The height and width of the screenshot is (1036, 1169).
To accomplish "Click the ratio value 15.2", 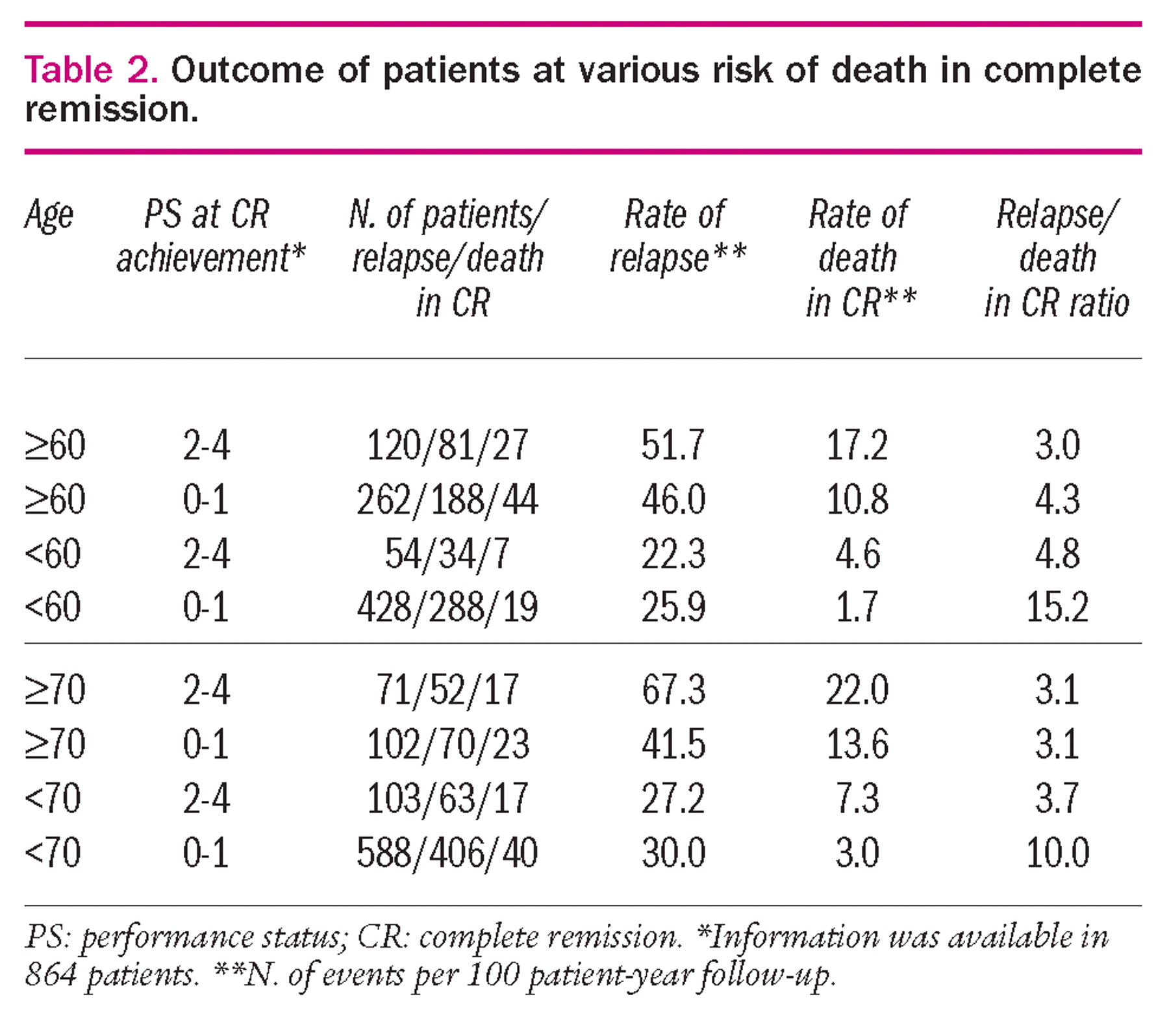I will [1057, 607].
